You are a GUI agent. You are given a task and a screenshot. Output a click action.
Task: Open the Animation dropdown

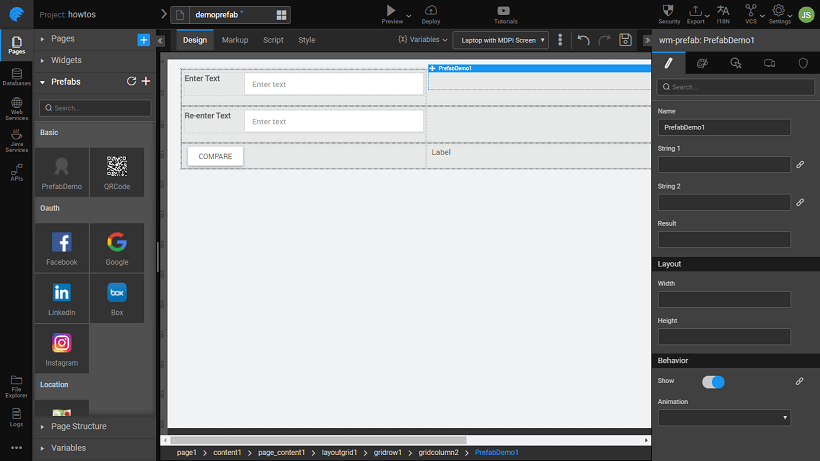point(724,417)
